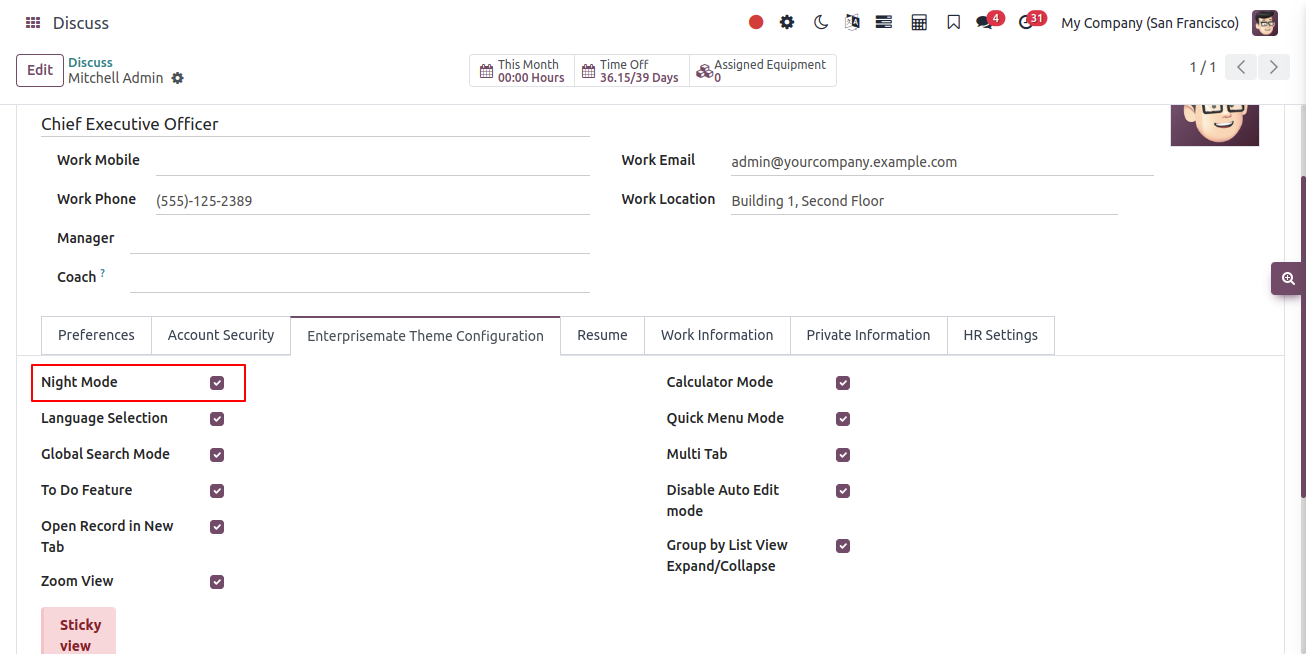Toggle night mode moon icon

pyautogui.click(x=821, y=22)
